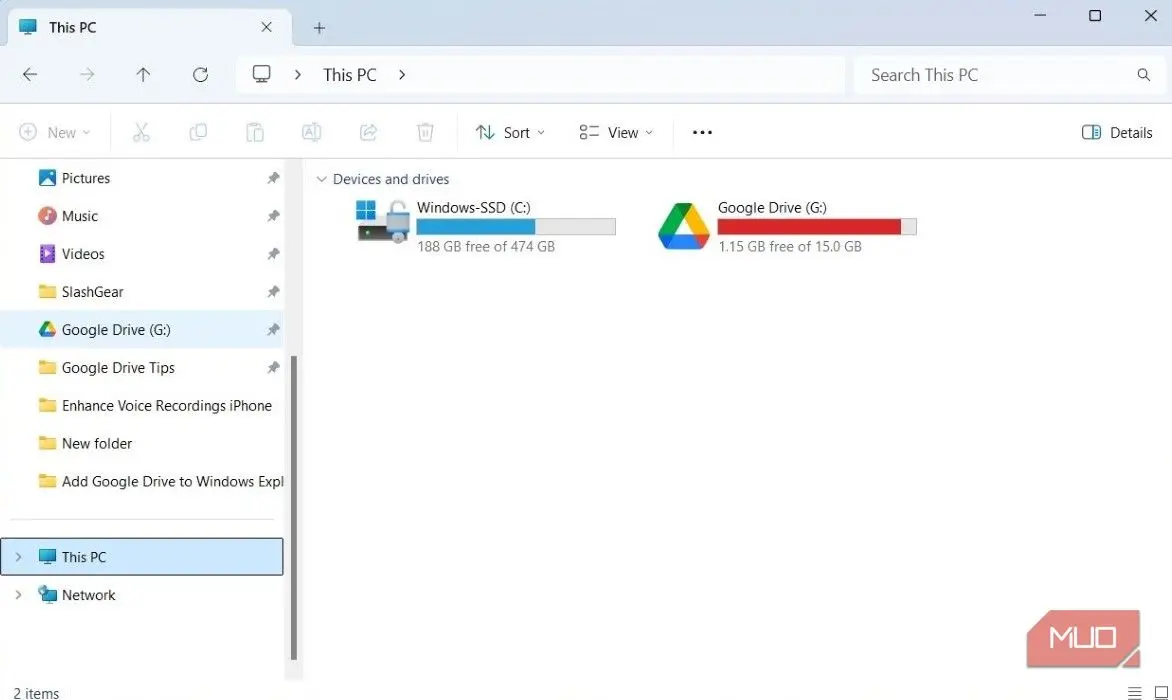
Task: Unpin Videos using its pin icon
Action: point(274,254)
